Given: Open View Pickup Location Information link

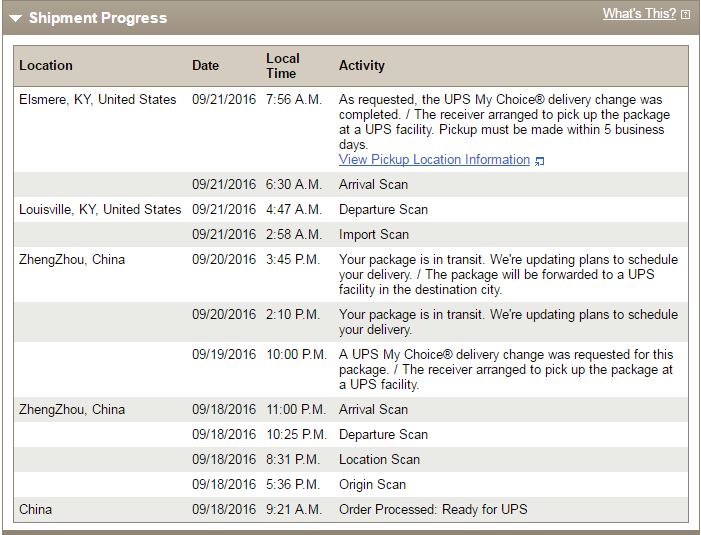Looking at the screenshot, I should (x=434, y=160).
